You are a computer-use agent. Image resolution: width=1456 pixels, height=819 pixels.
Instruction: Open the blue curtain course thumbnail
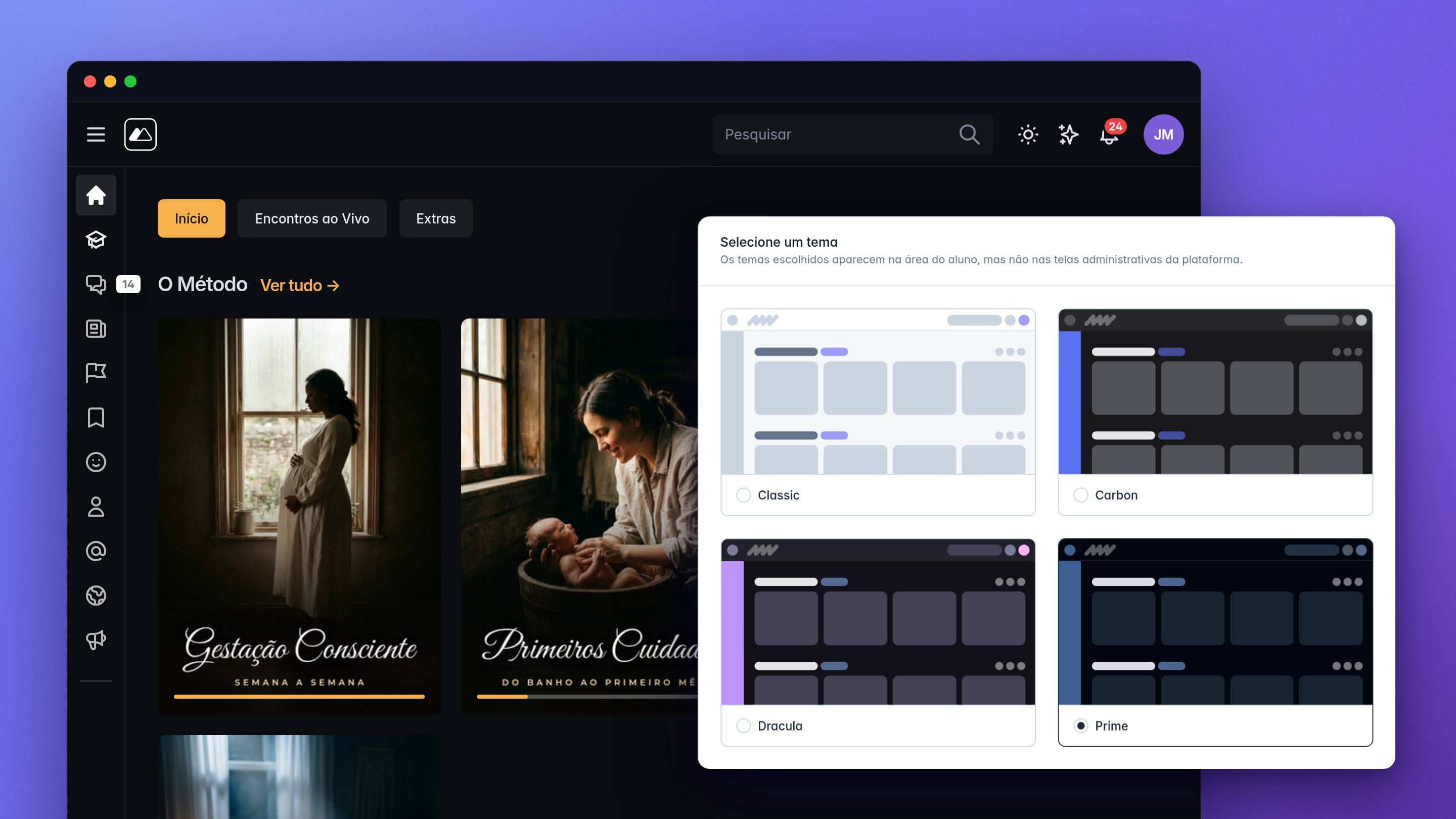coord(299,777)
